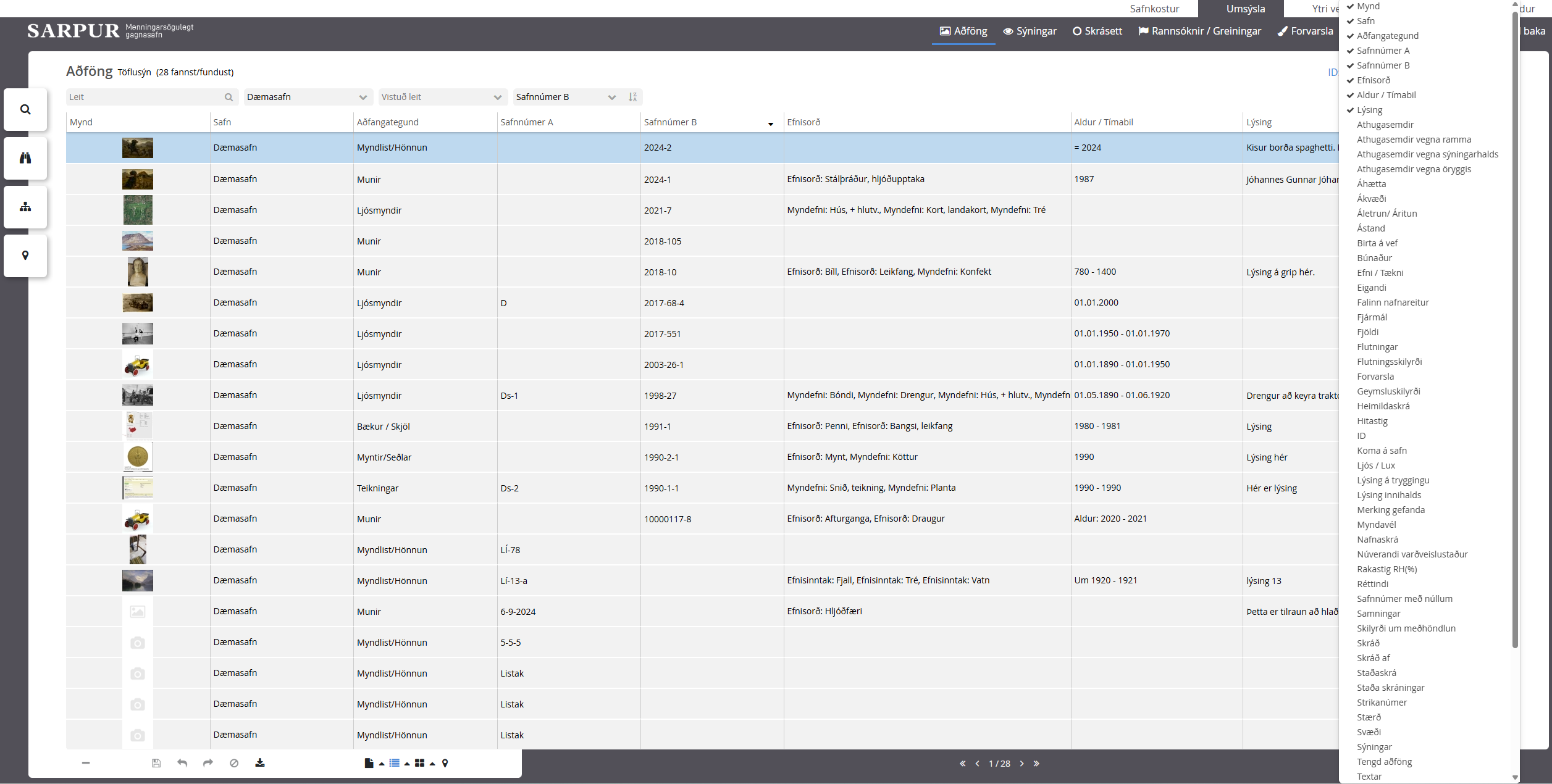Expand the Vistuð leit saved search dropdown
The height and width of the screenshot is (784, 1552).
tap(441, 97)
